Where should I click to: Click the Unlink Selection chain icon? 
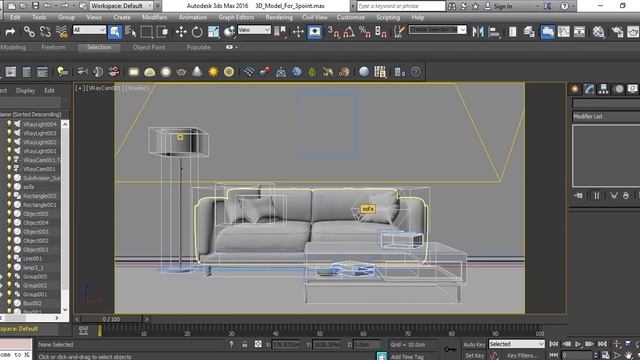45,31
